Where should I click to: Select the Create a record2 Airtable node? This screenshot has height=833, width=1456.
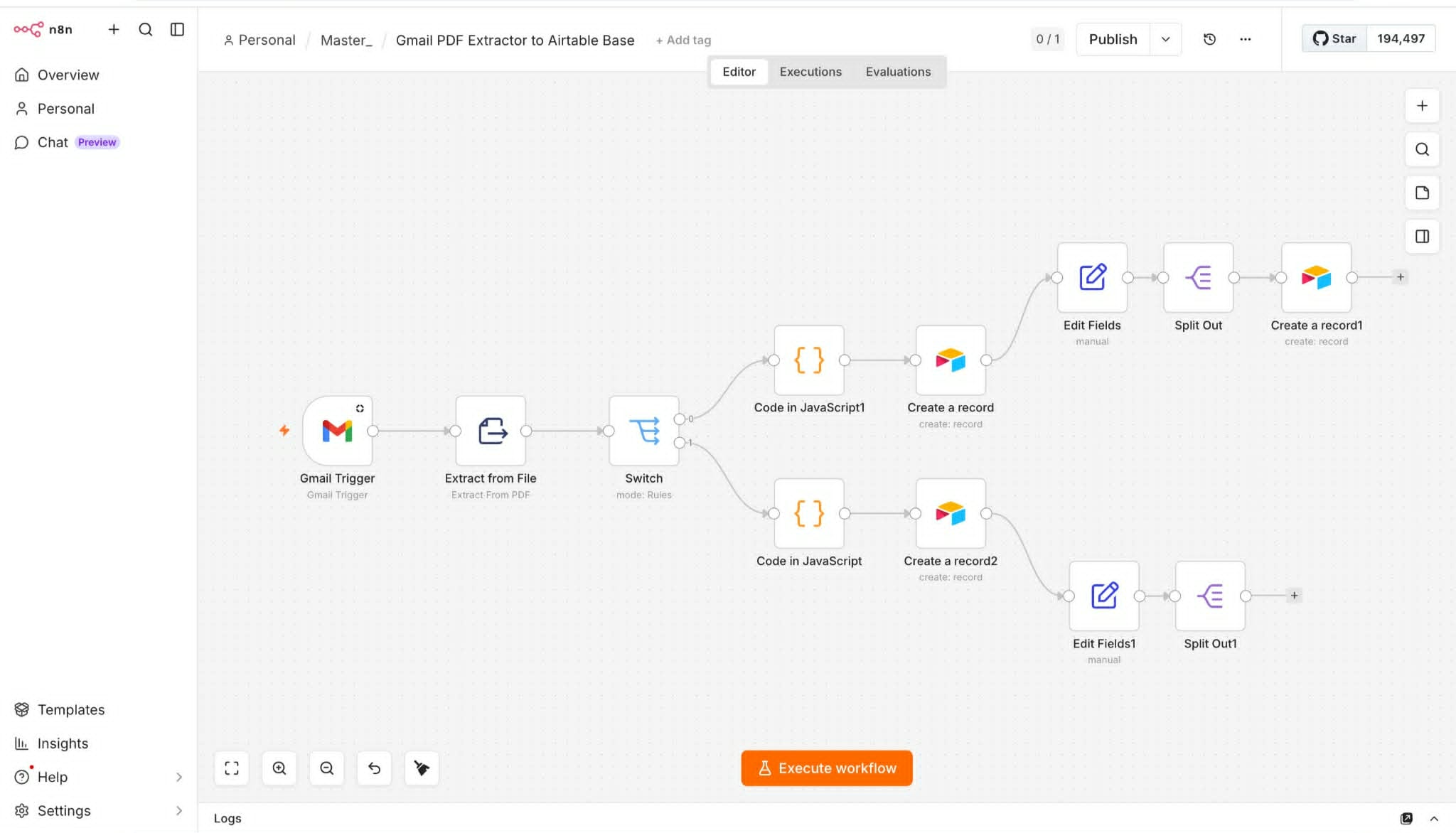pyautogui.click(x=951, y=513)
